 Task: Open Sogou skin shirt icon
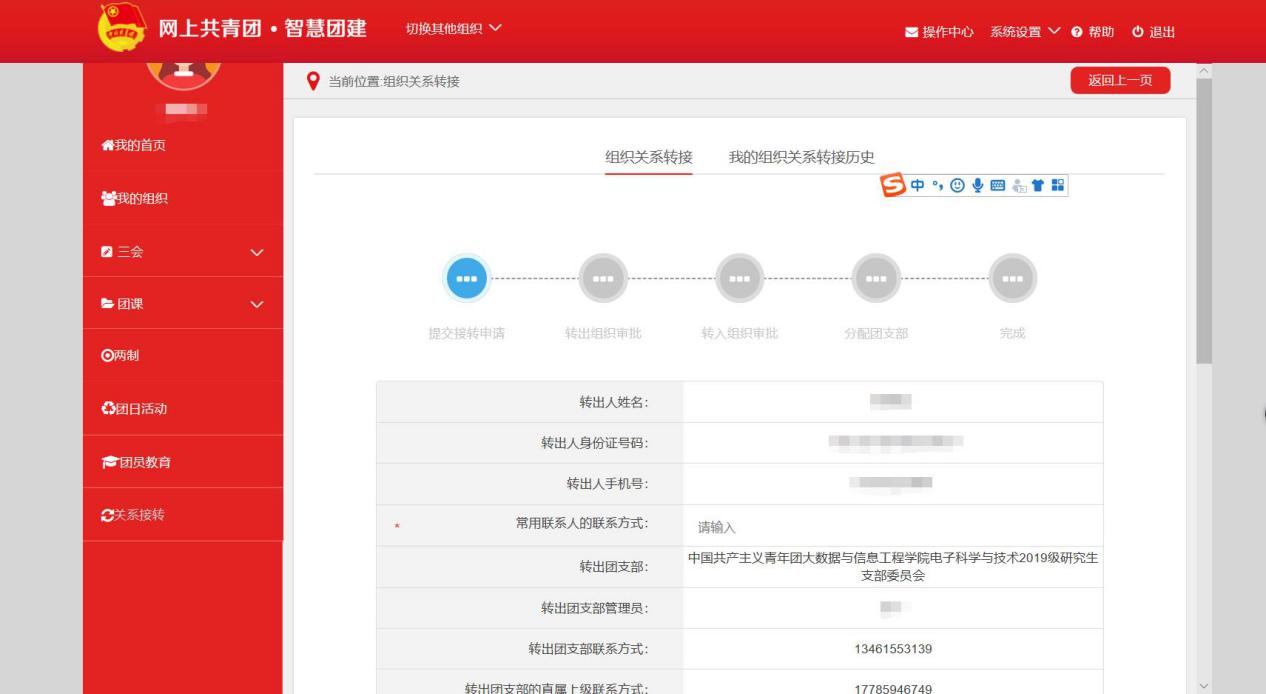1038,186
